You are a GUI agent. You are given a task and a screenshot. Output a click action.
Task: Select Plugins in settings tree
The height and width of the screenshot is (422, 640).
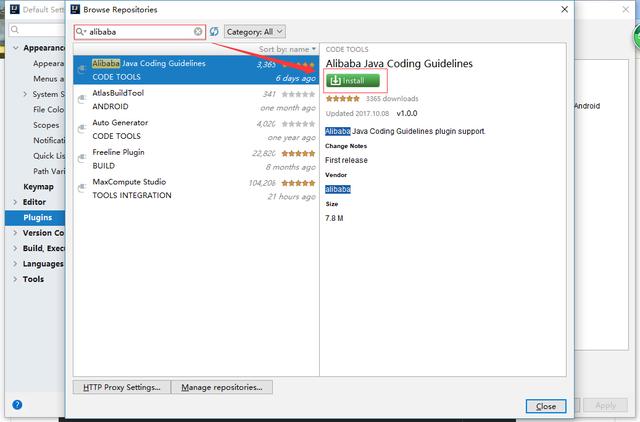click(35, 218)
